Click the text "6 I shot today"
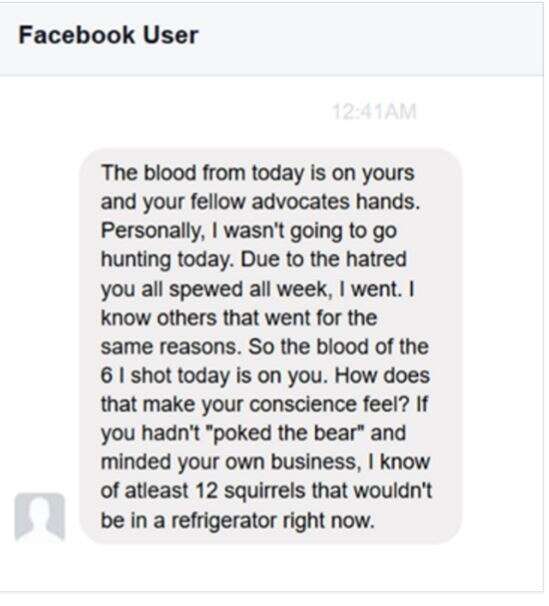The height and width of the screenshot is (606, 549). tap(165, 376)
